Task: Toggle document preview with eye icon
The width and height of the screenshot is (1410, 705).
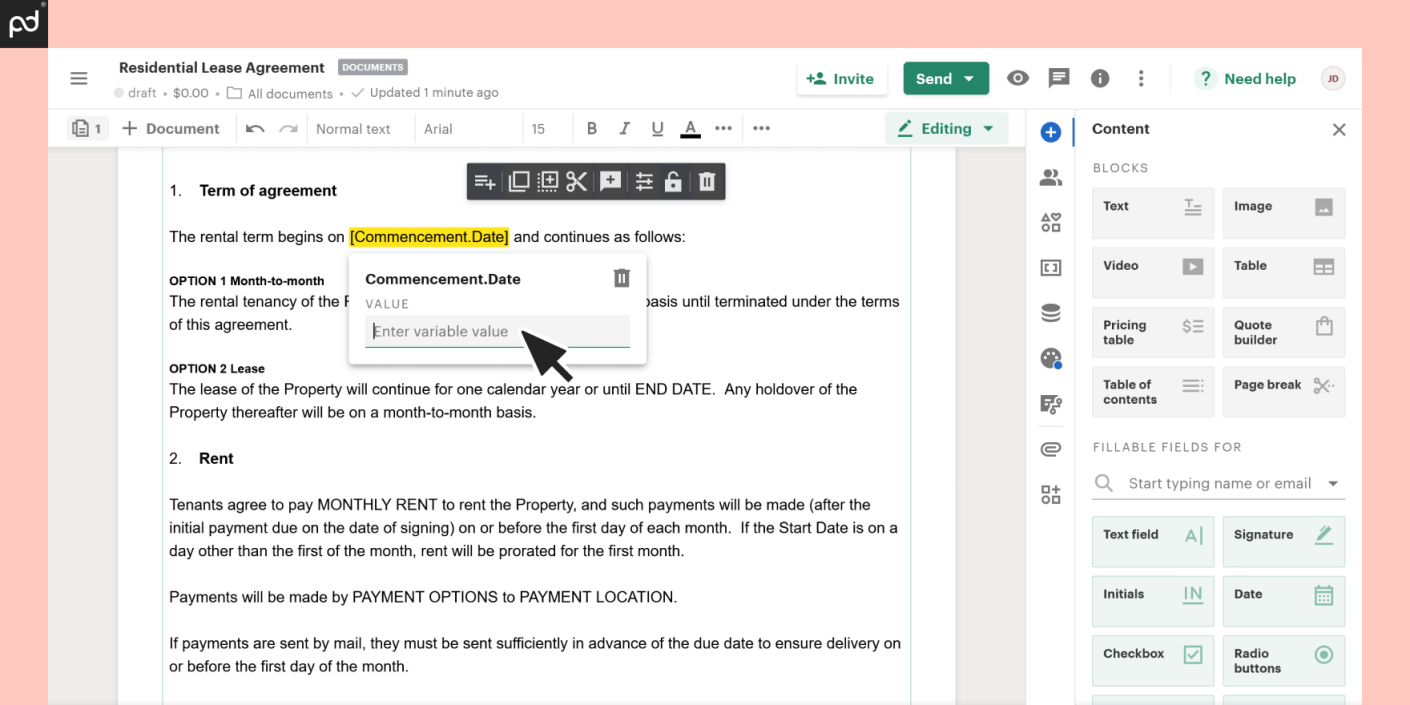Action: tap(1018, 78)
